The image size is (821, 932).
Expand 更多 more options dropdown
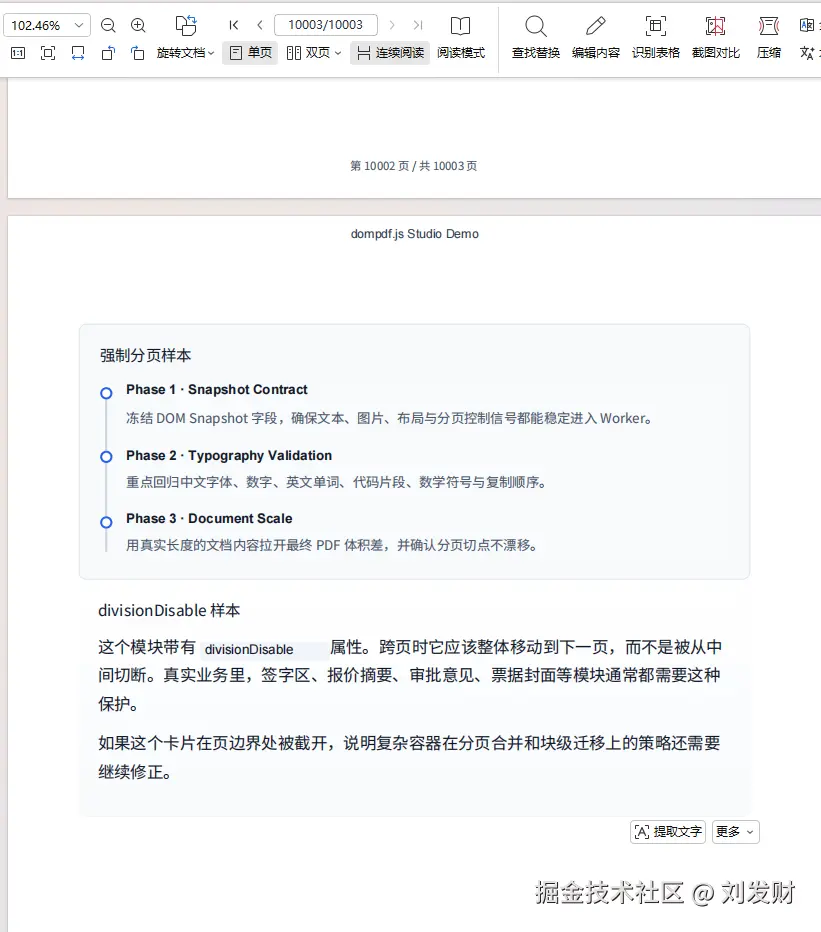point(735,832)
